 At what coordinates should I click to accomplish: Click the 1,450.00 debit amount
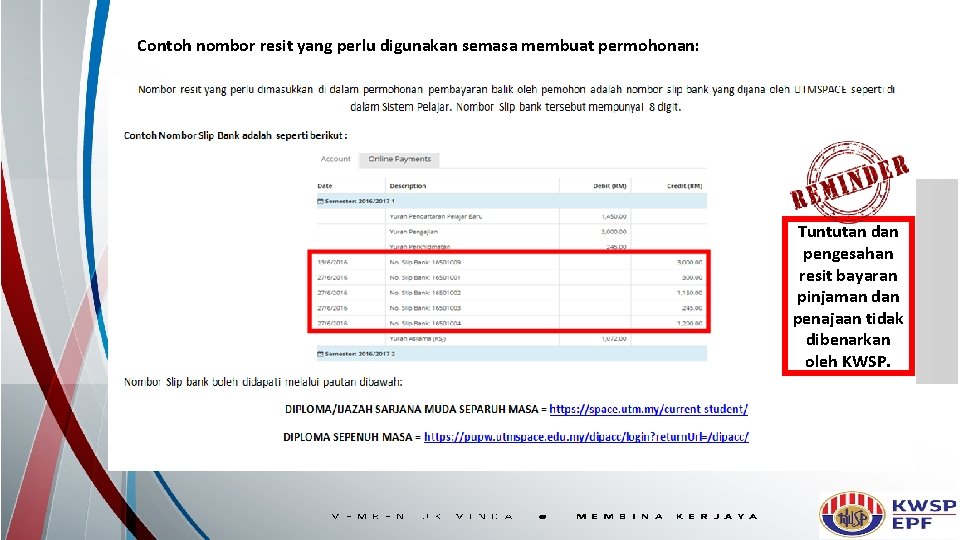[613, 217]
